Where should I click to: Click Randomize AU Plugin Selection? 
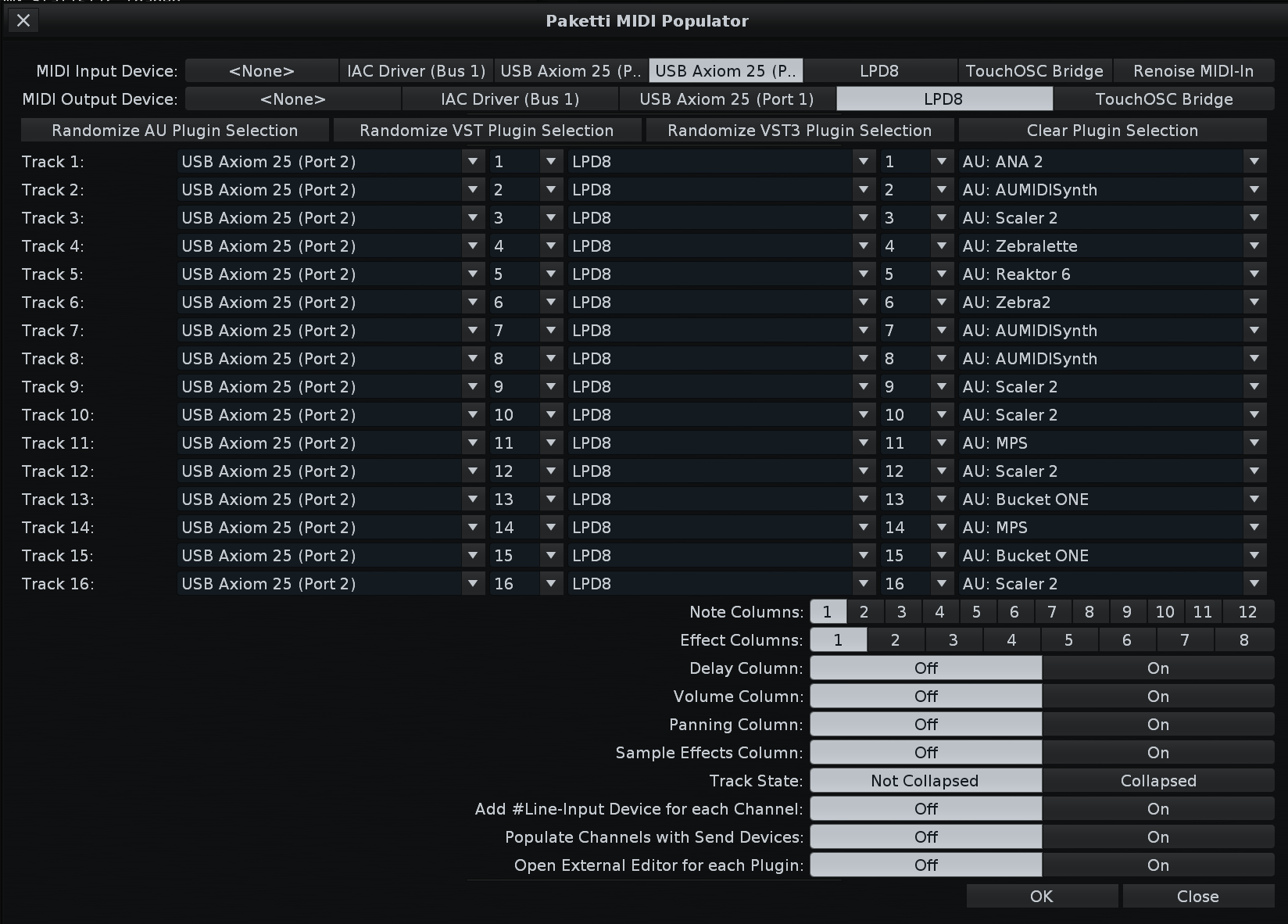pos(175,131)
